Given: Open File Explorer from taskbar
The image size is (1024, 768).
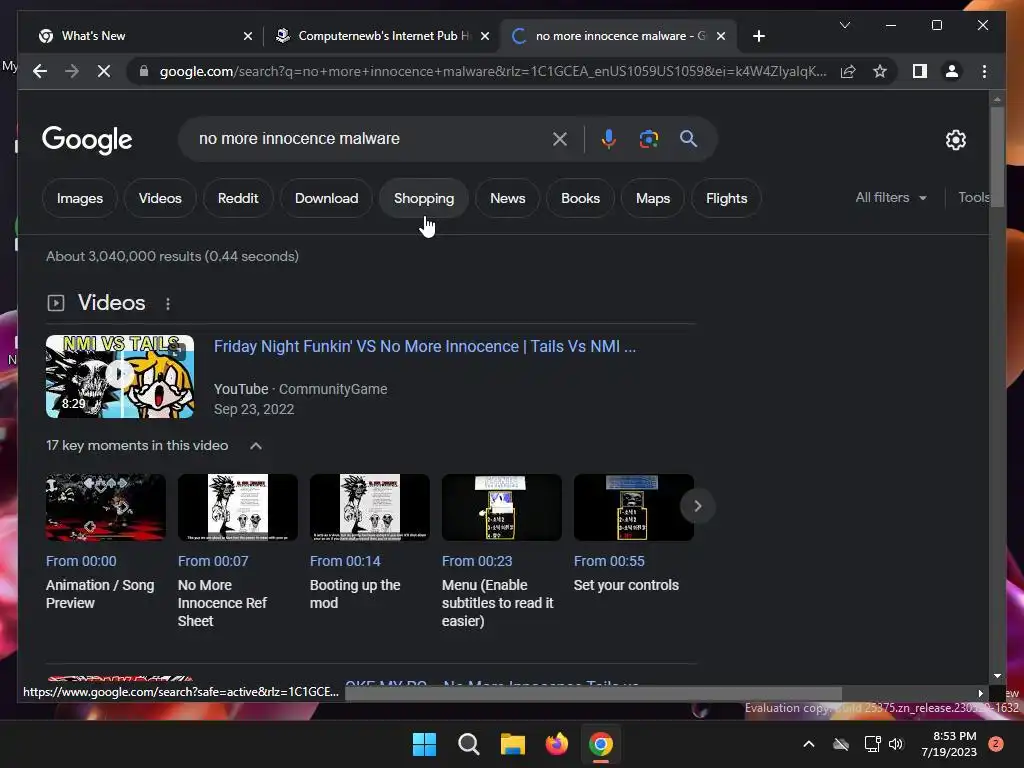Looking at the screenshot, I should [x=513, y=744].
